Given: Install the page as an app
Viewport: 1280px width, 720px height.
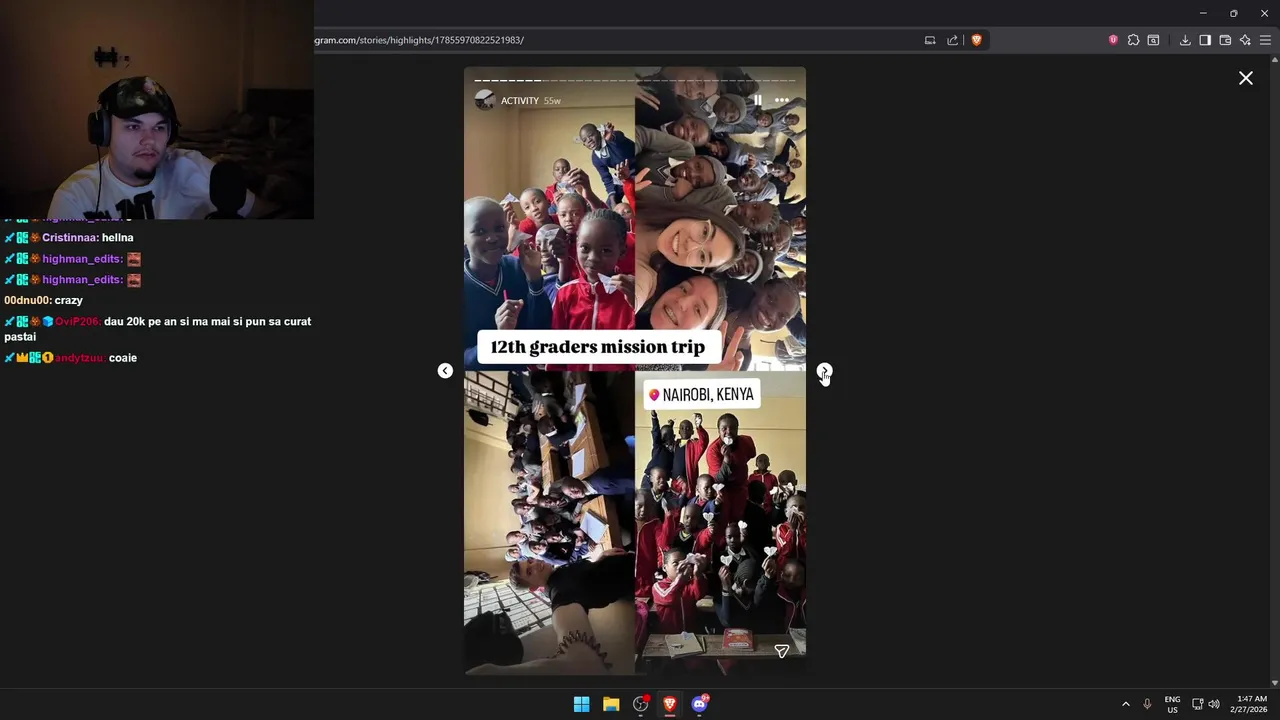Looking at the screenshot, I should [930, 40].
